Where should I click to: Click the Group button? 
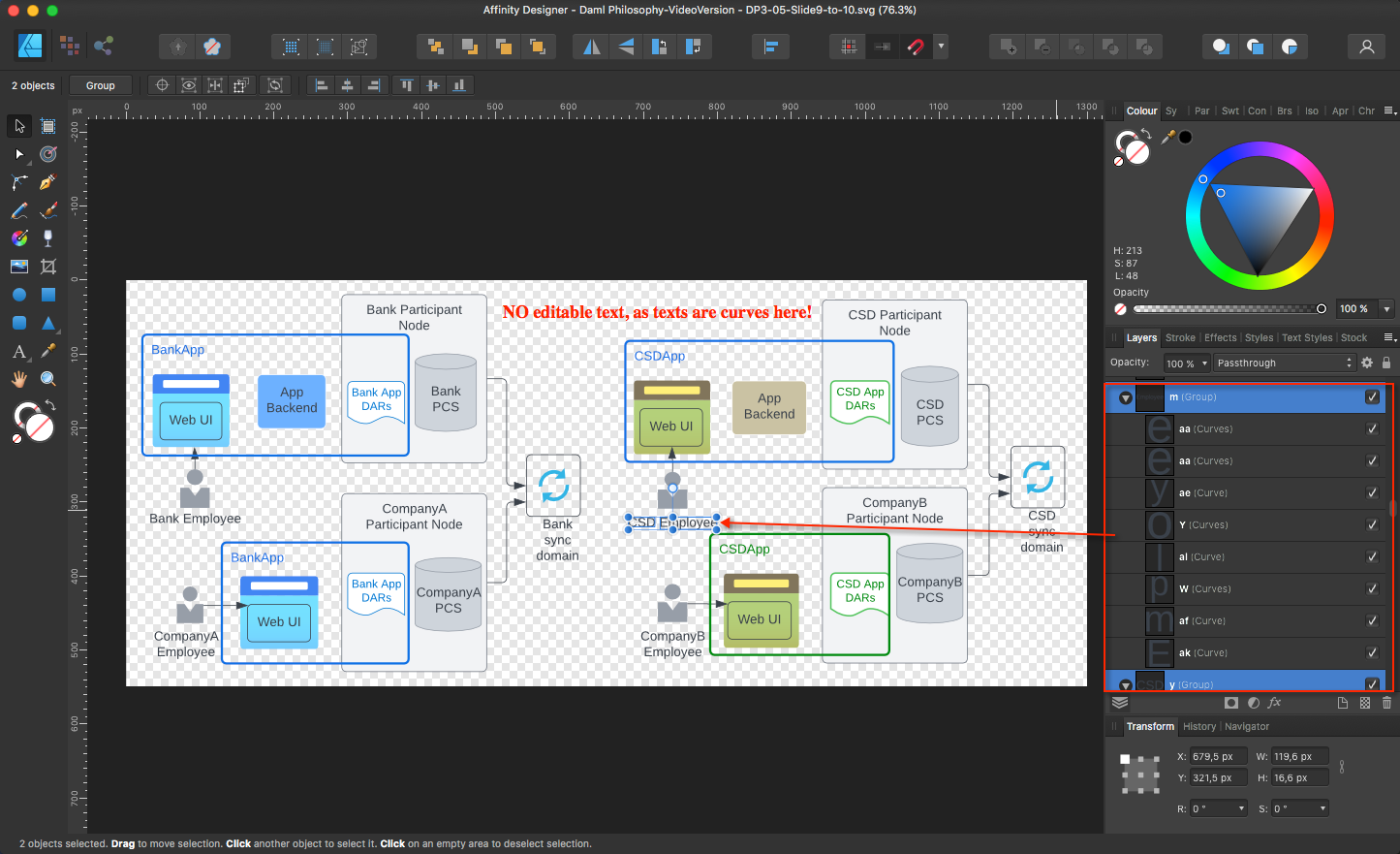click(x=100, y=85)
